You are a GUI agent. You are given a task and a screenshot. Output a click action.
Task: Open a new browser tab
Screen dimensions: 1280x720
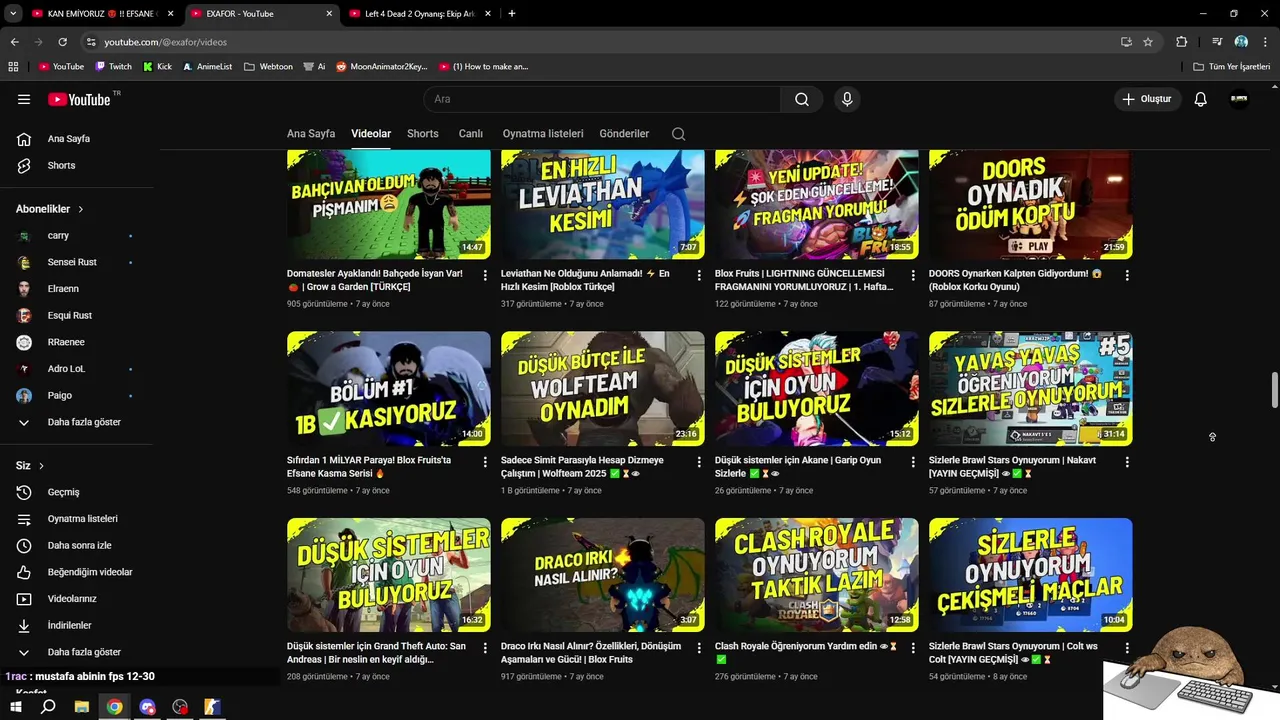(512, 14)
